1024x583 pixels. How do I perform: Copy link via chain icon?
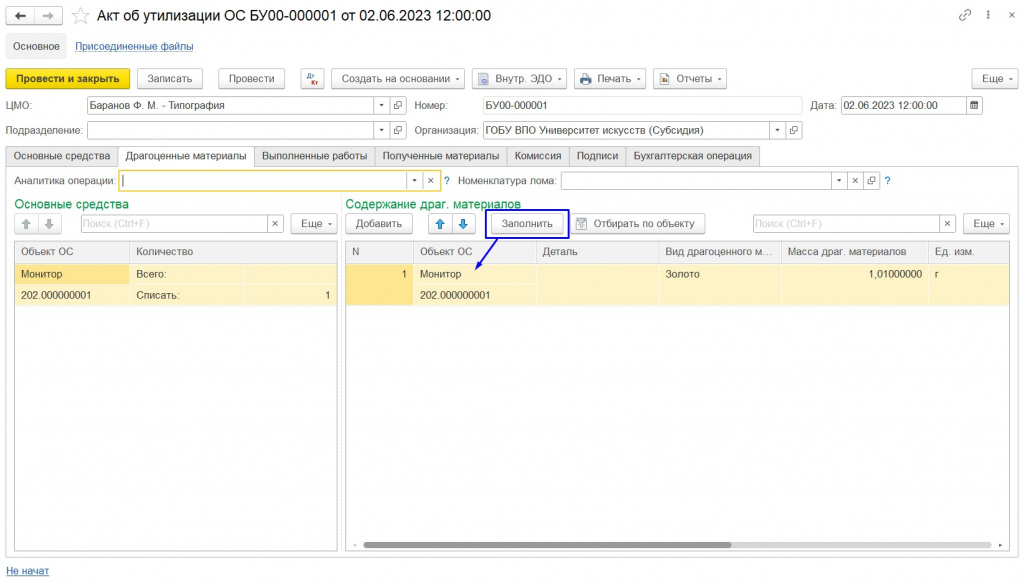(x=965, y=15)
